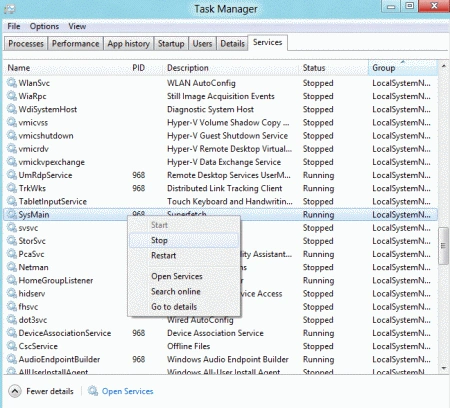
Task: Switch to the Startup tab
Action: [171, 44]
